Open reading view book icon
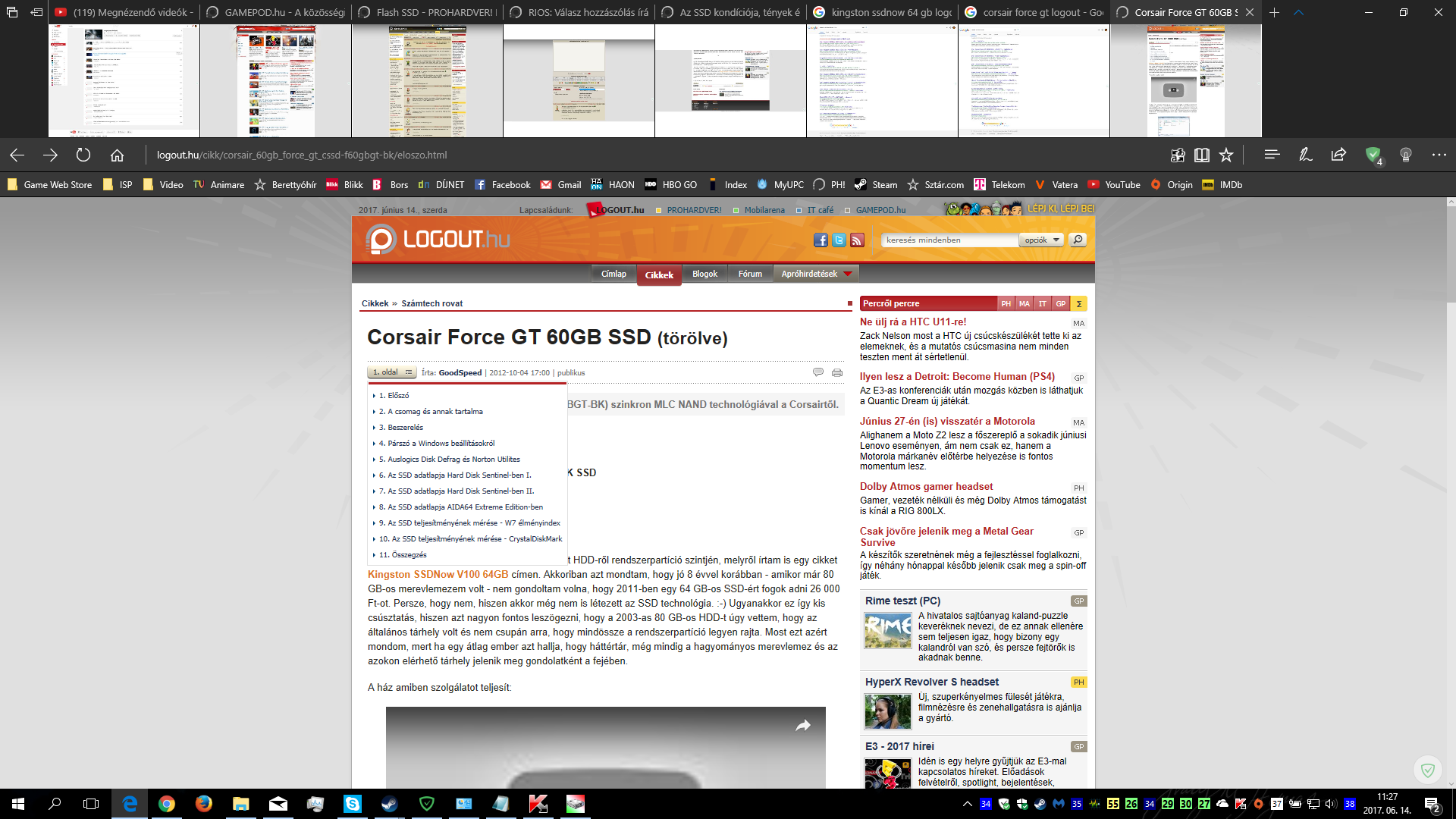This screenshot has width=1456, height=819. point(1202,155)
